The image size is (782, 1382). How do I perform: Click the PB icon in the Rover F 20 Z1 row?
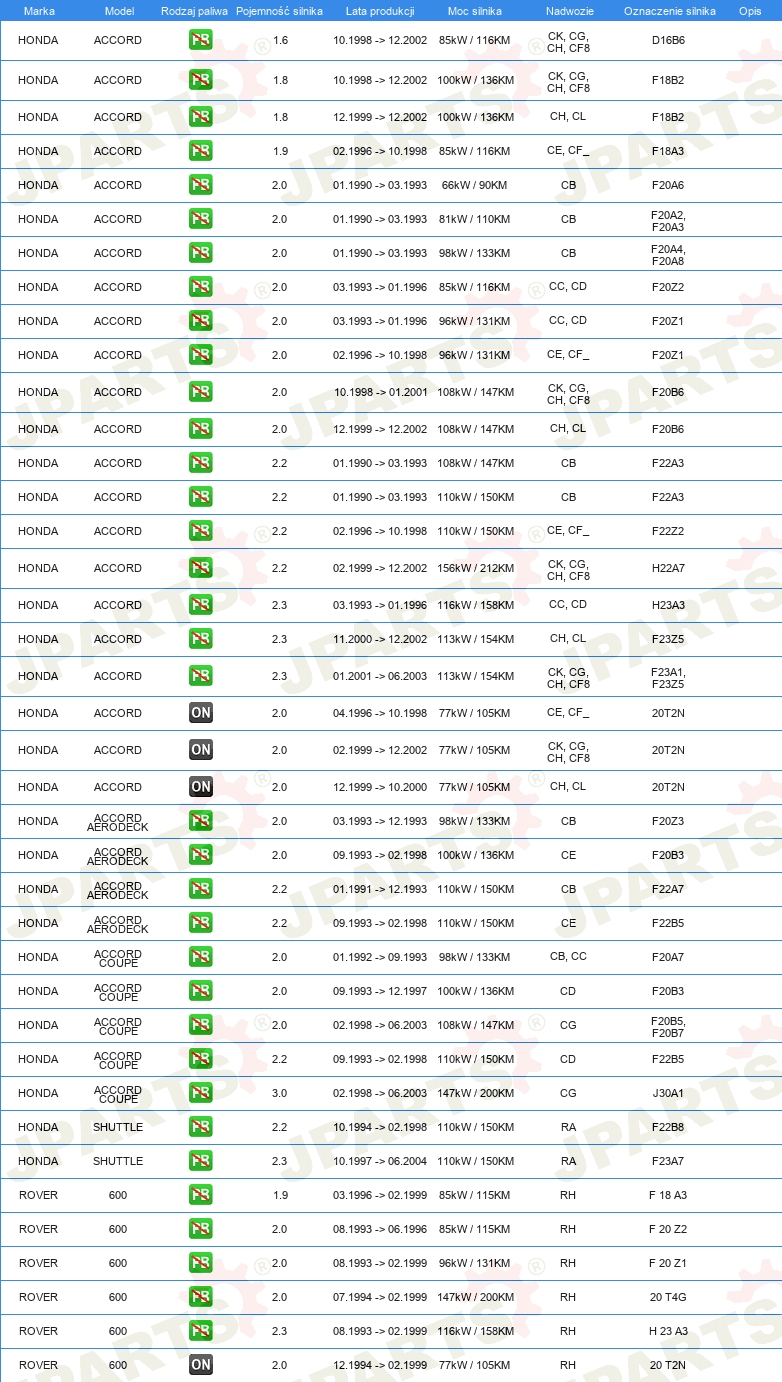201,1263
